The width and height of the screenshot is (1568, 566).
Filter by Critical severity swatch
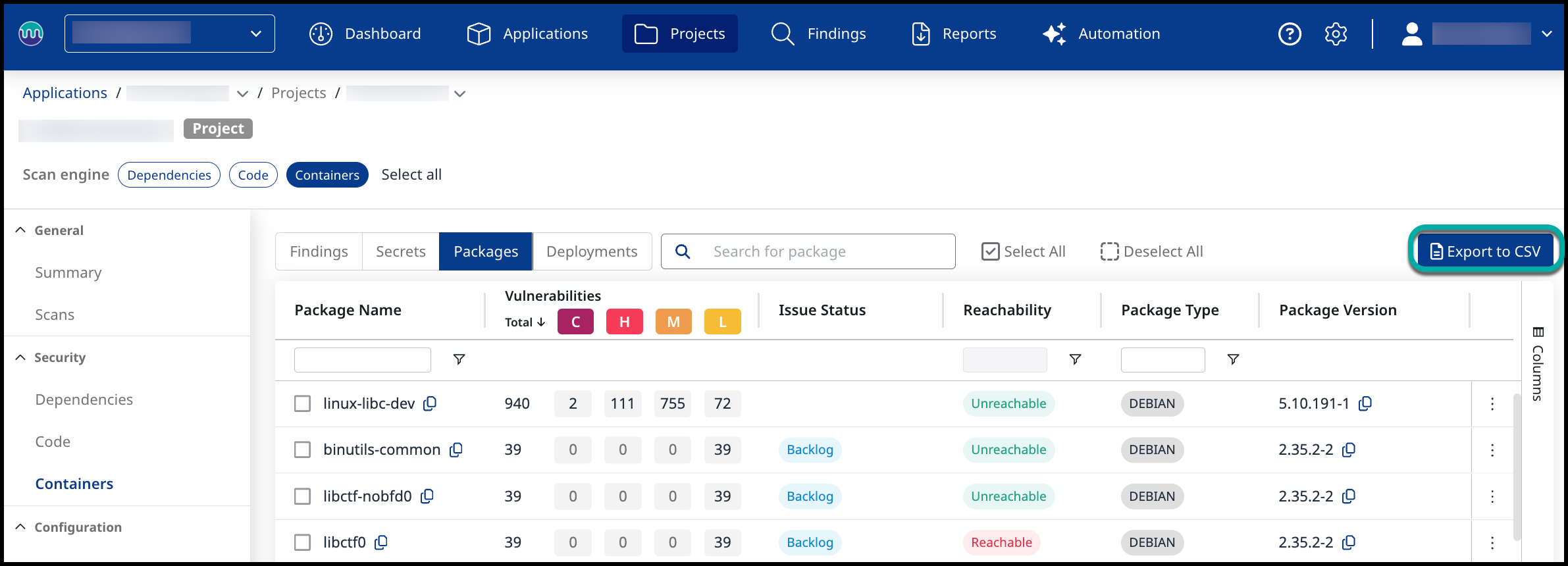tap(575, 322)
